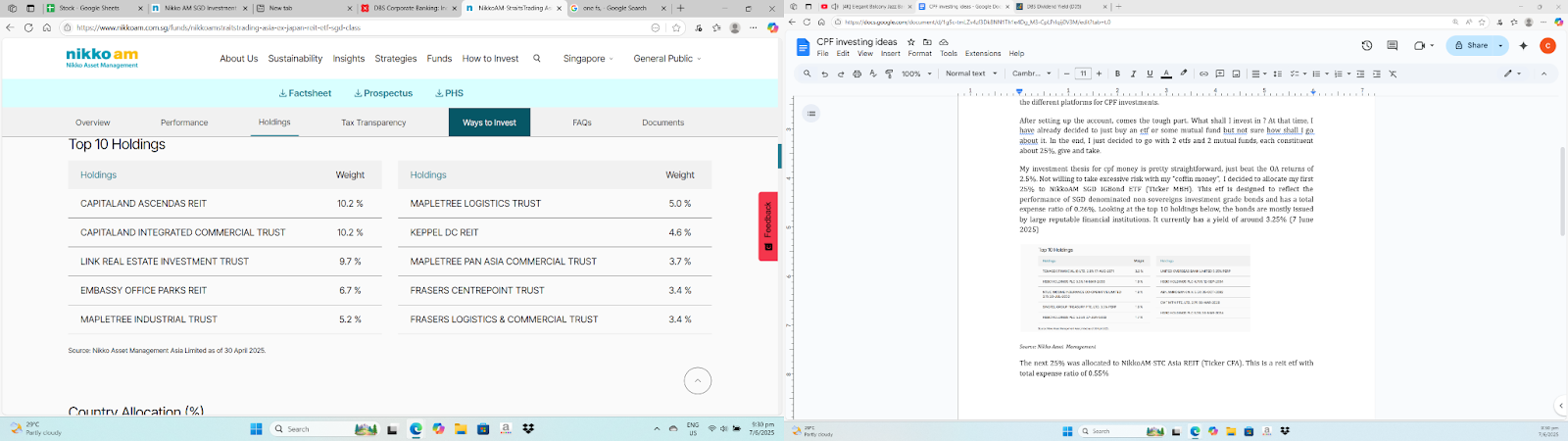Open the Gemini sparkle icon in Docs
This screenshot has height=441, width=1568.
(x=1523, y=45)
